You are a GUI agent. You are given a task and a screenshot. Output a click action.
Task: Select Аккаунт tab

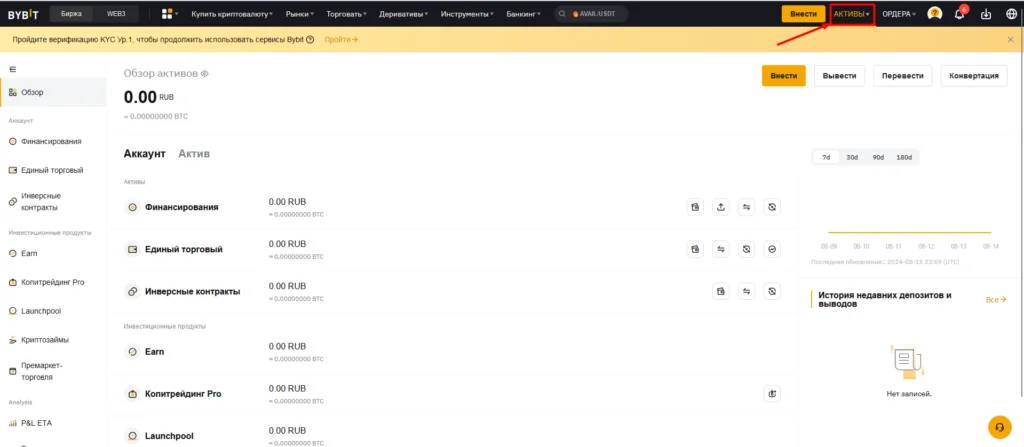tap(144, 154)
